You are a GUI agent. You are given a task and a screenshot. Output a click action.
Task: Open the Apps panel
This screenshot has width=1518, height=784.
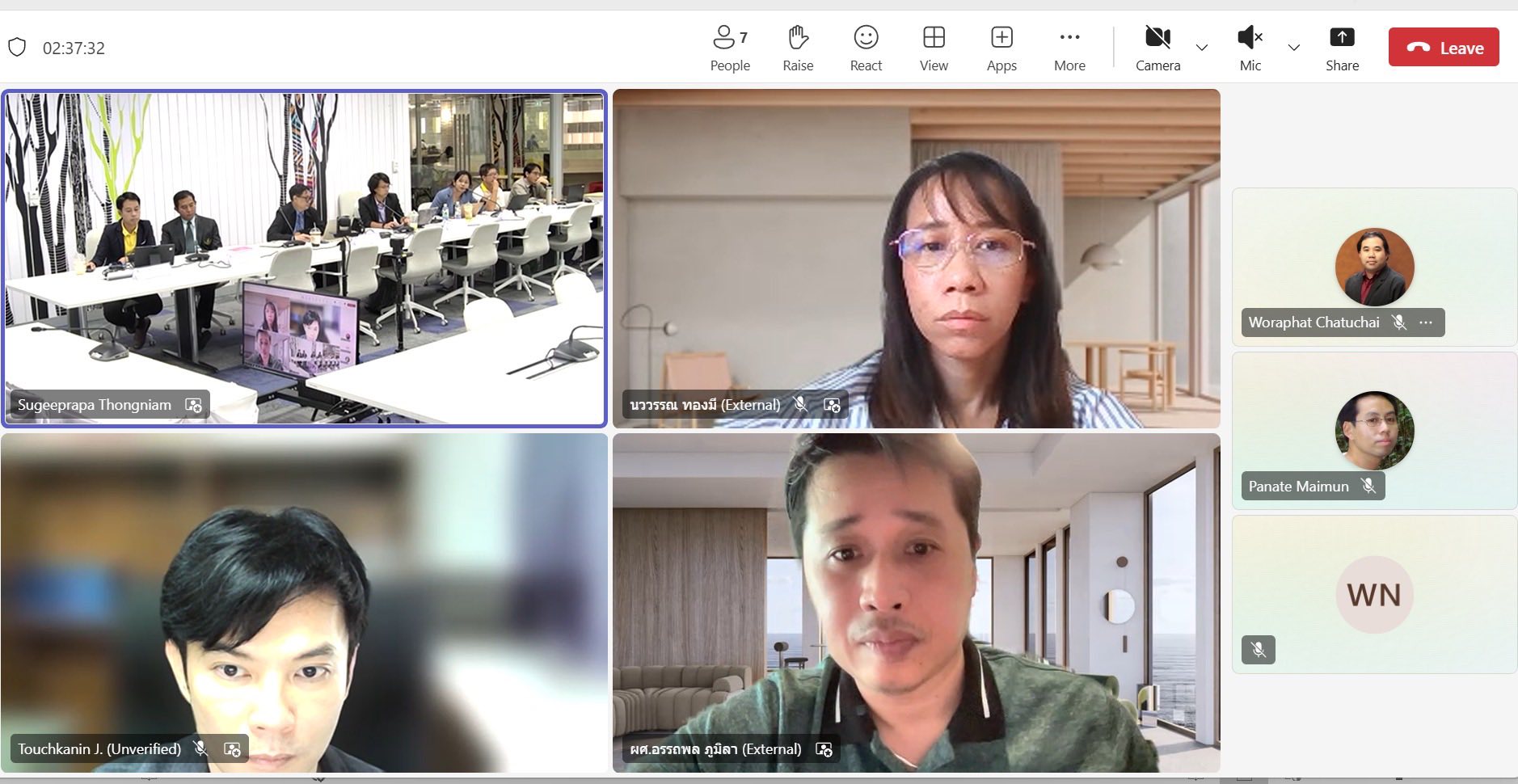click(x=1001, y=48)
